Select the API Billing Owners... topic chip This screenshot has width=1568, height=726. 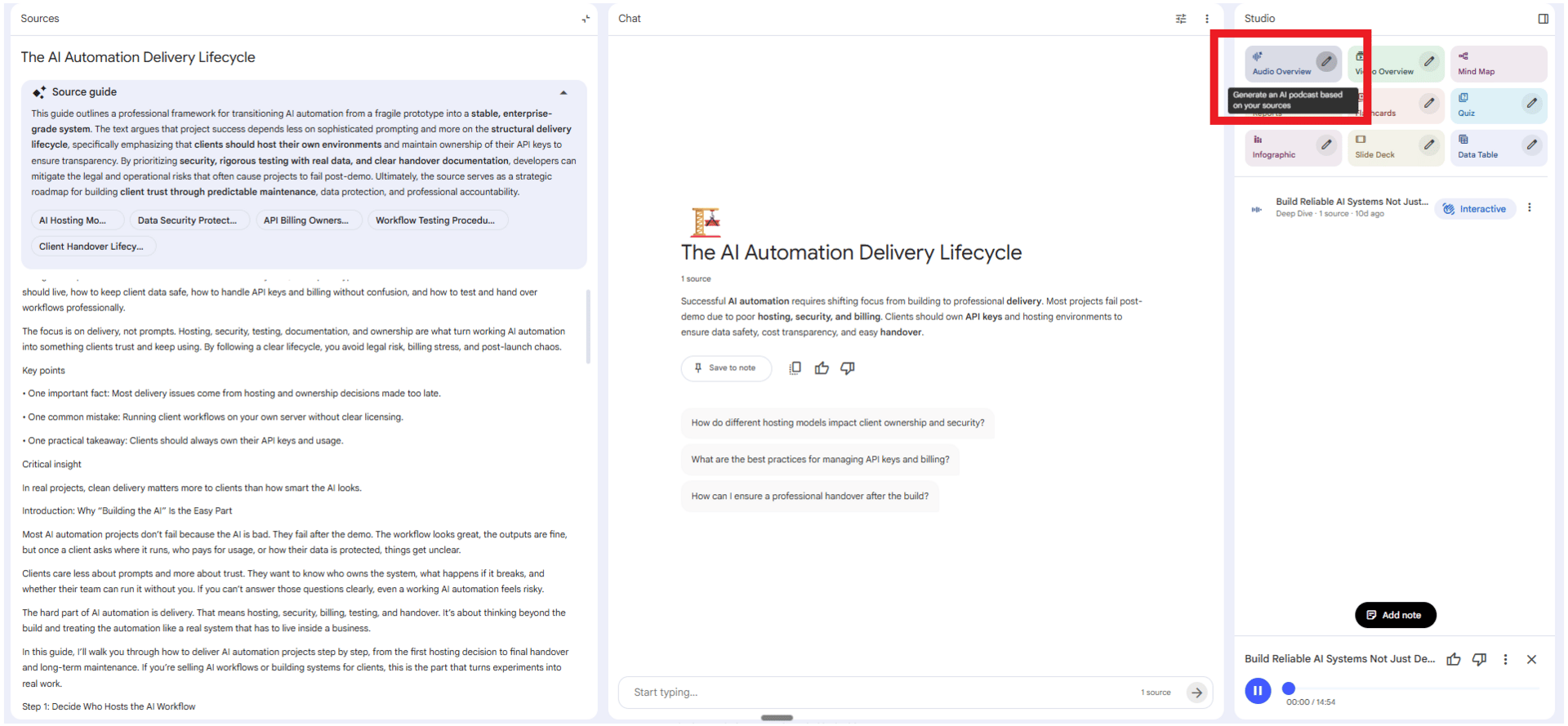[309, 220]
